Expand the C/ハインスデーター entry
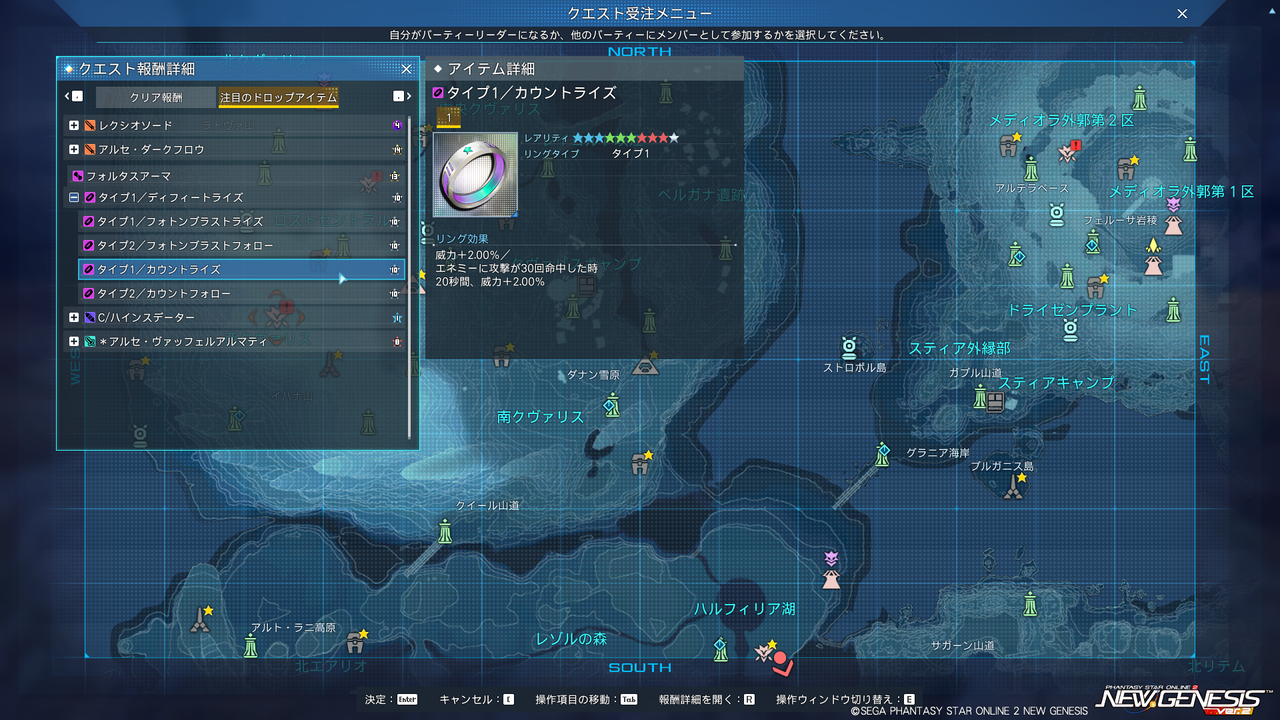This screenshot has width=1280, height=720. (74, 317)
